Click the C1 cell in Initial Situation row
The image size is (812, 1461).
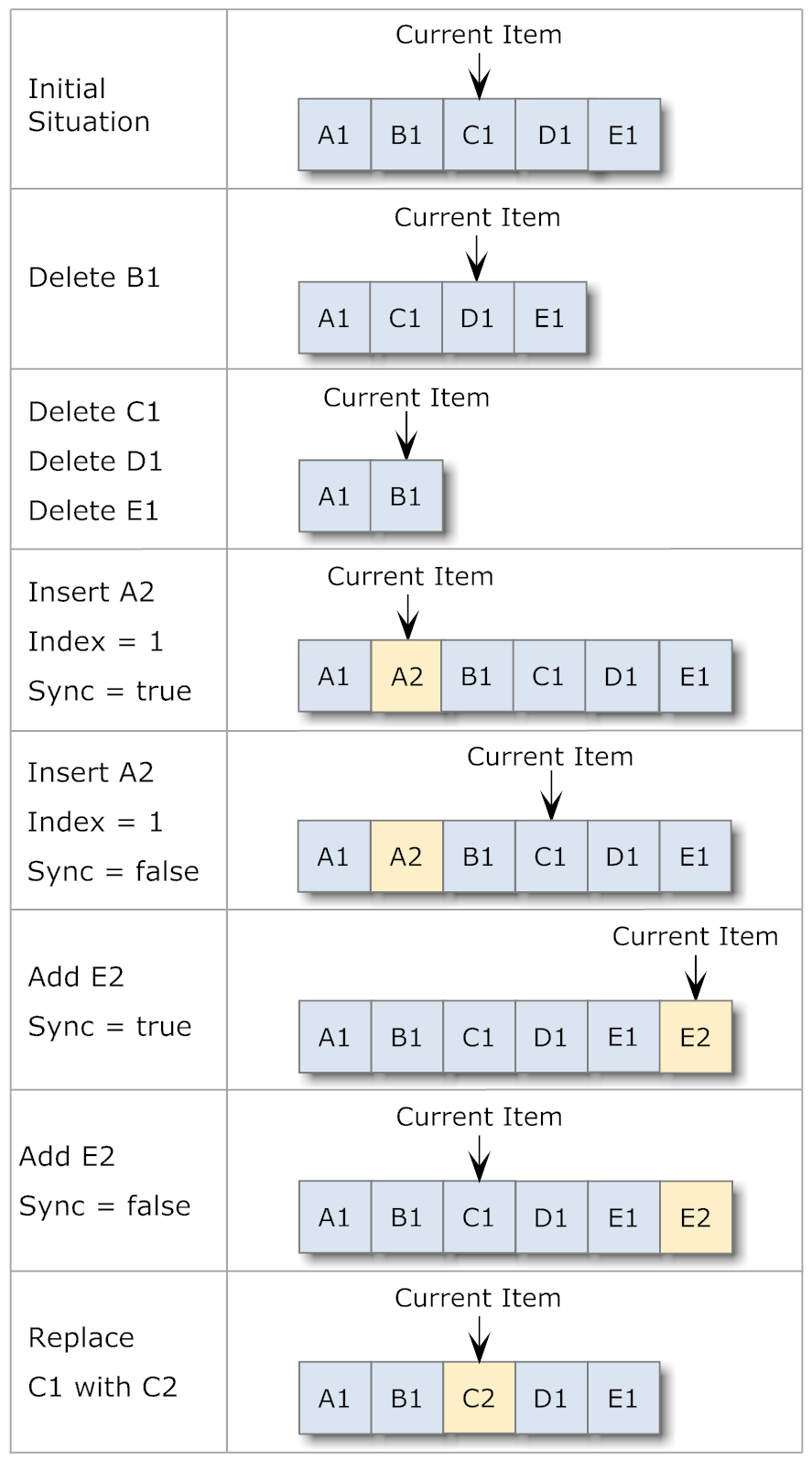pos(479,135)
